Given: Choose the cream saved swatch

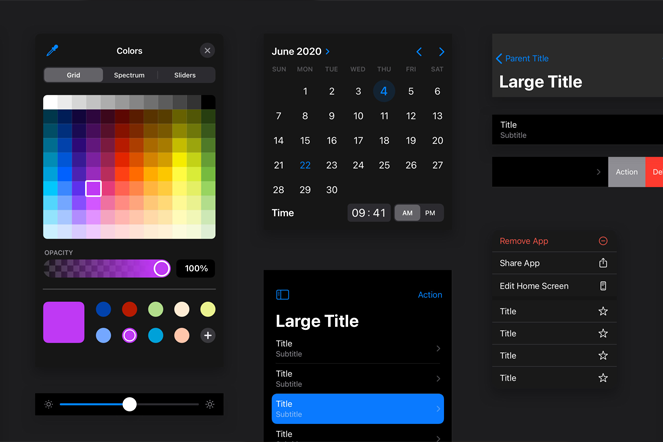Looking at the screenshot, I should [x=182, y=309].
